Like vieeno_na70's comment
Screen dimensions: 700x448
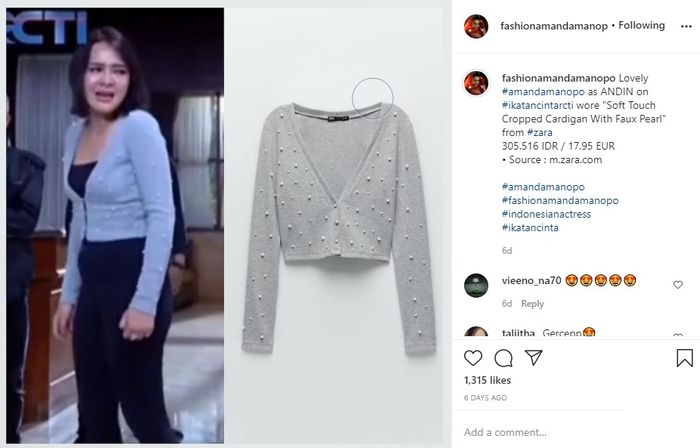[678, 285]
